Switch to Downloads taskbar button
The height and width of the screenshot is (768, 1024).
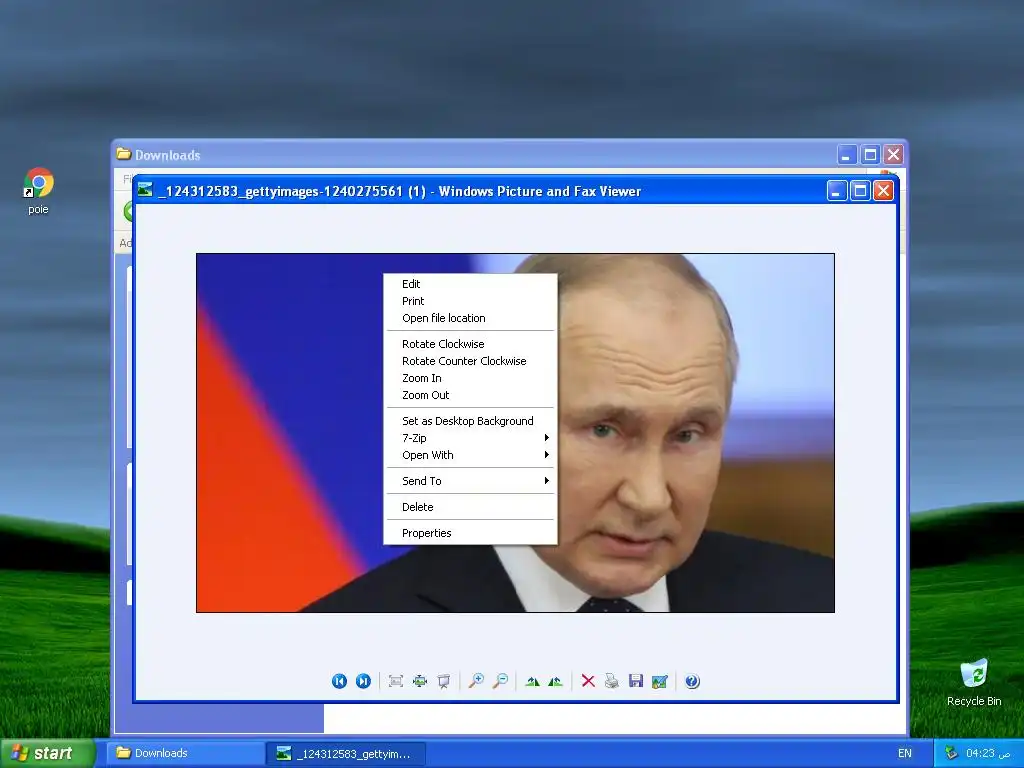(184, 753)
